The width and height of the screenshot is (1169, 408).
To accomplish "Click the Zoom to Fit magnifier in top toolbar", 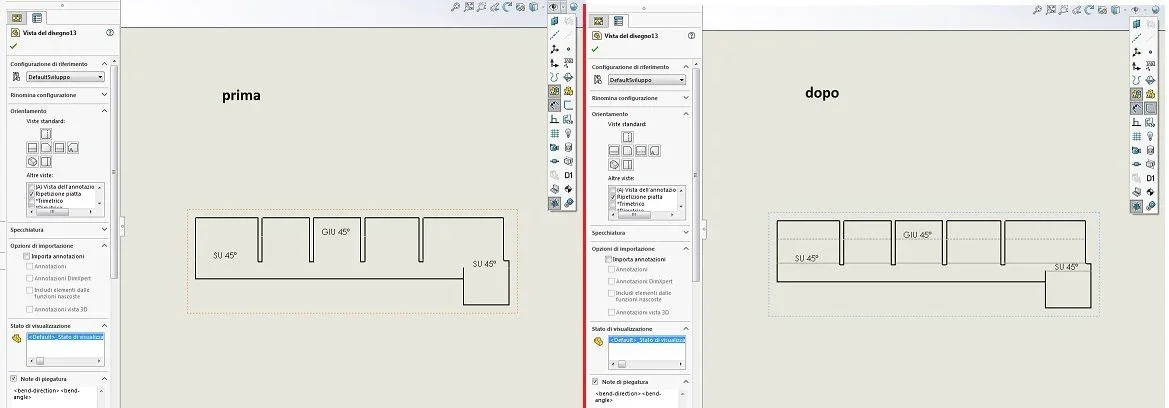I will 455,7.
